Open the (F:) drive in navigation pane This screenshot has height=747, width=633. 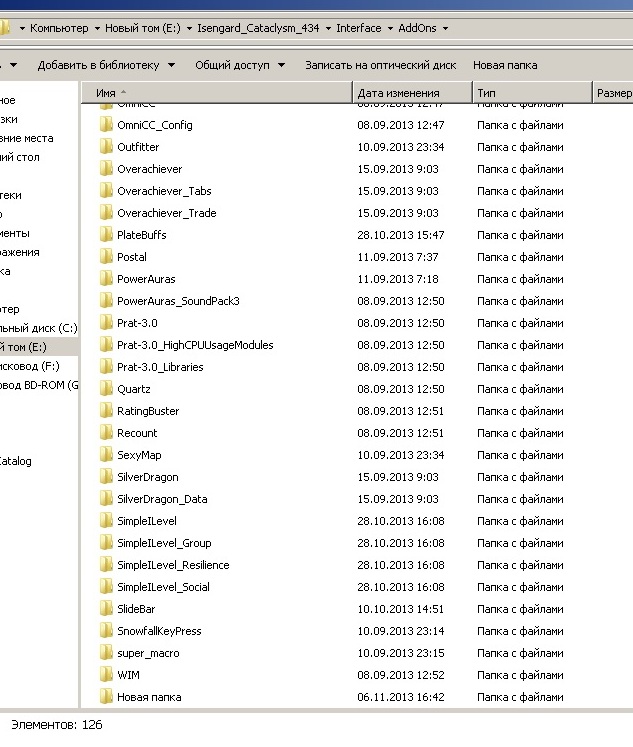tap(30, 366)
